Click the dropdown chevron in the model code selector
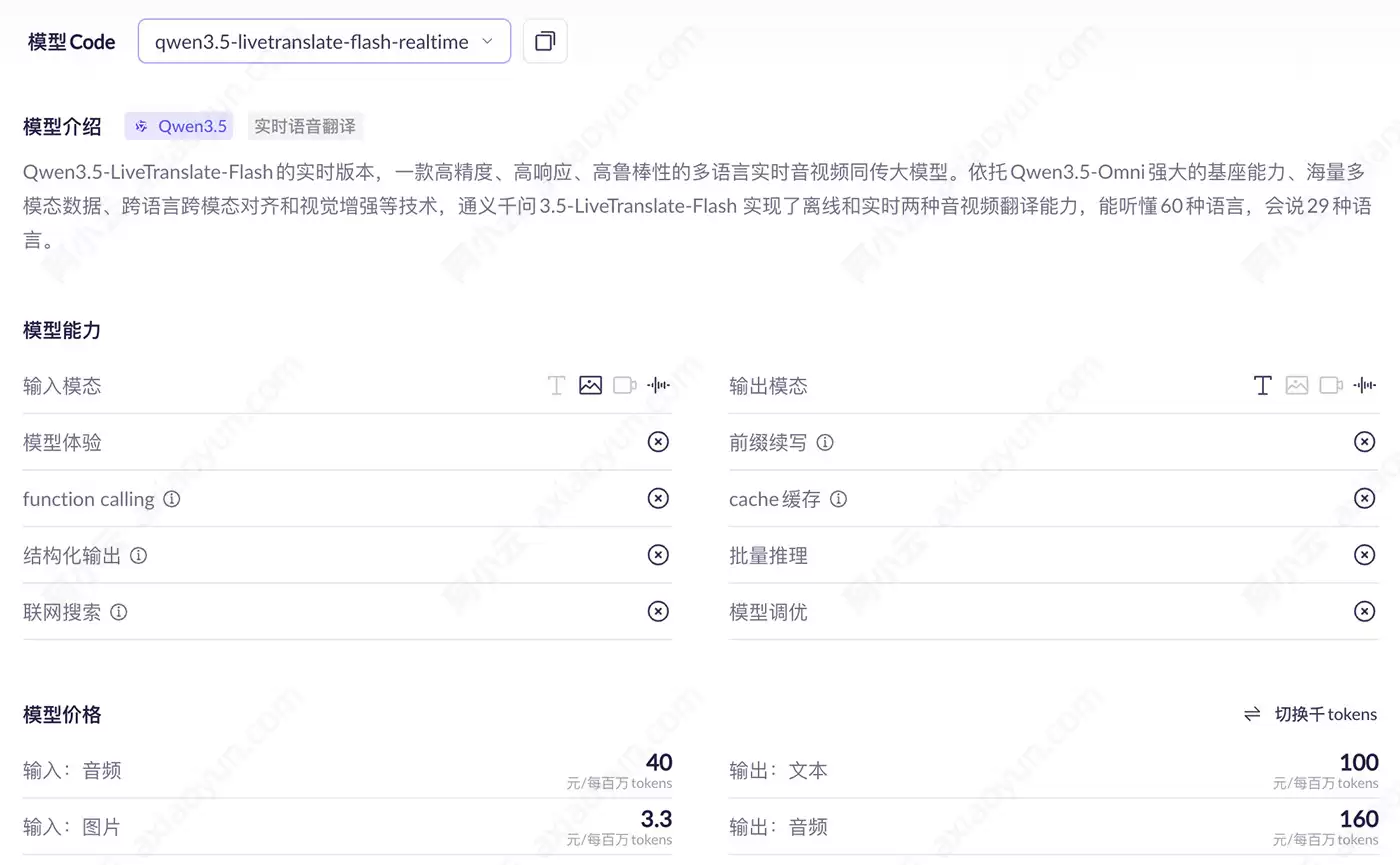Image resolution: width=1400 pixels, height=865 pixels. click(x=487, y=41)
